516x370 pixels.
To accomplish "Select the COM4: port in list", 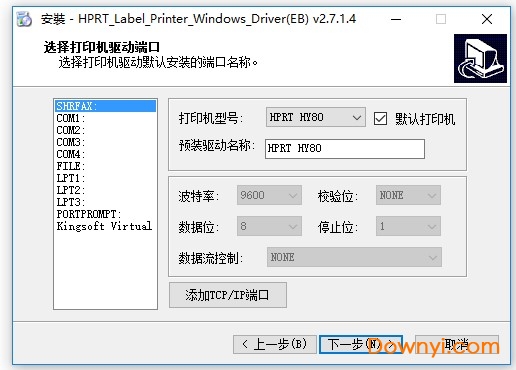I will click(x=105, y=154).
